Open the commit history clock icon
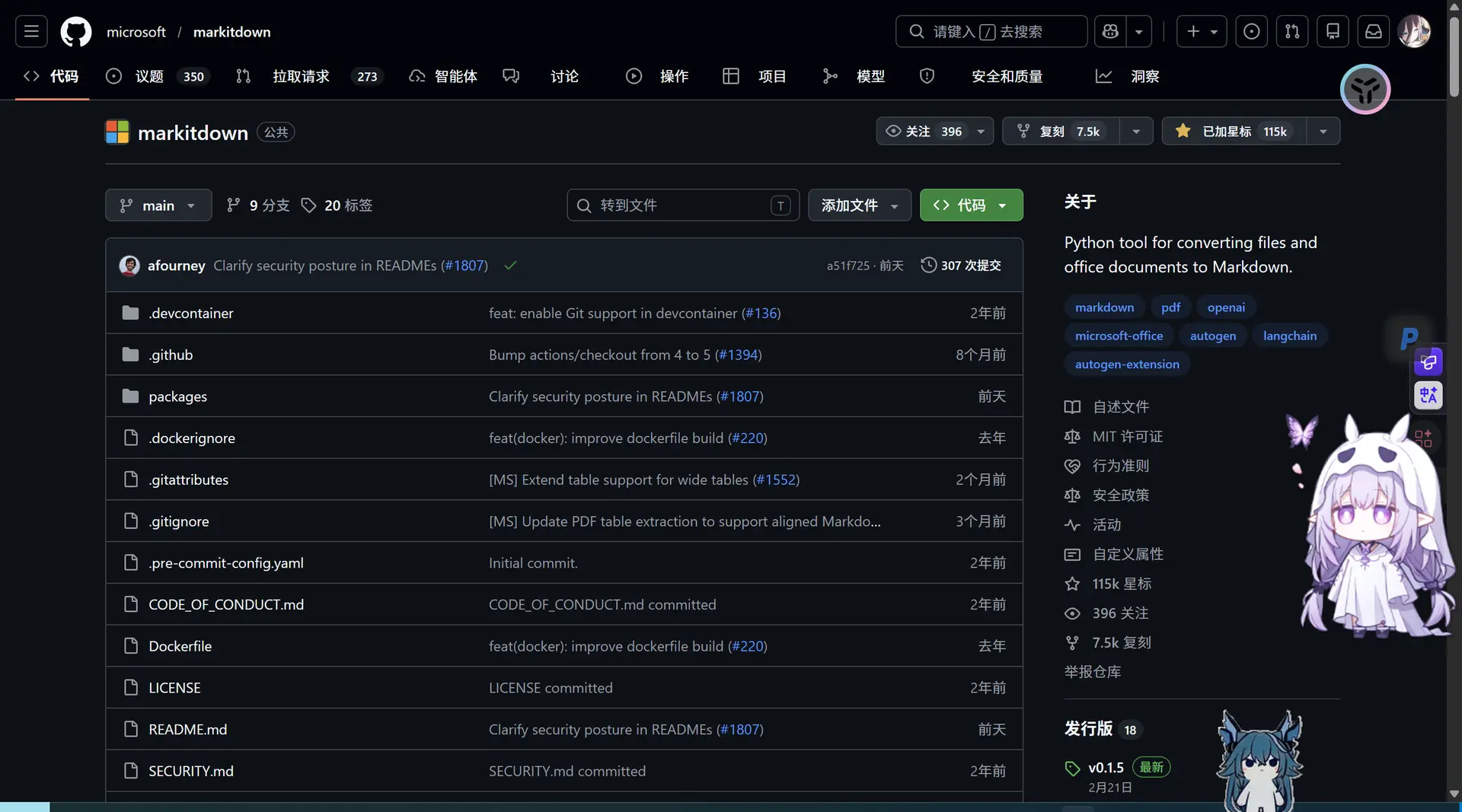This screenshot has width=1462, height=812. click(928, 265)
